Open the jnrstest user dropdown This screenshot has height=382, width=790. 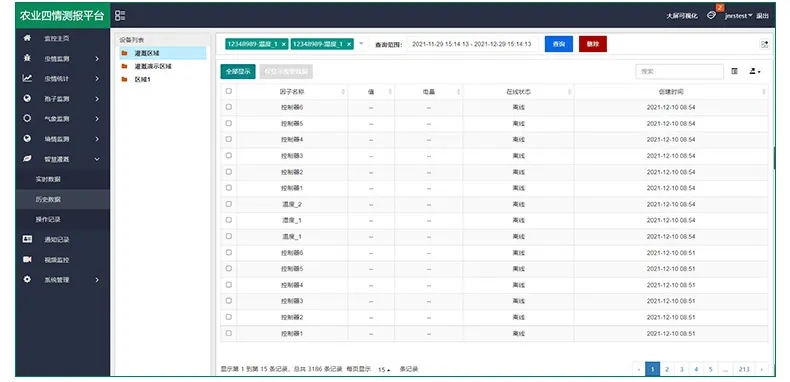point(738,16)
